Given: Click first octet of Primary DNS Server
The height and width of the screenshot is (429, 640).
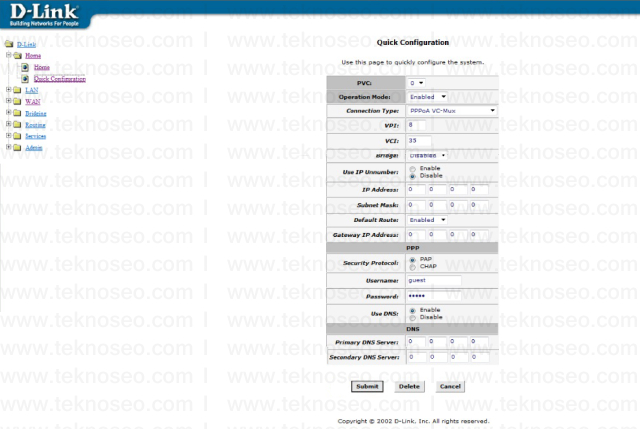Looking at the screenshot, I should click(x=416, y=342).
